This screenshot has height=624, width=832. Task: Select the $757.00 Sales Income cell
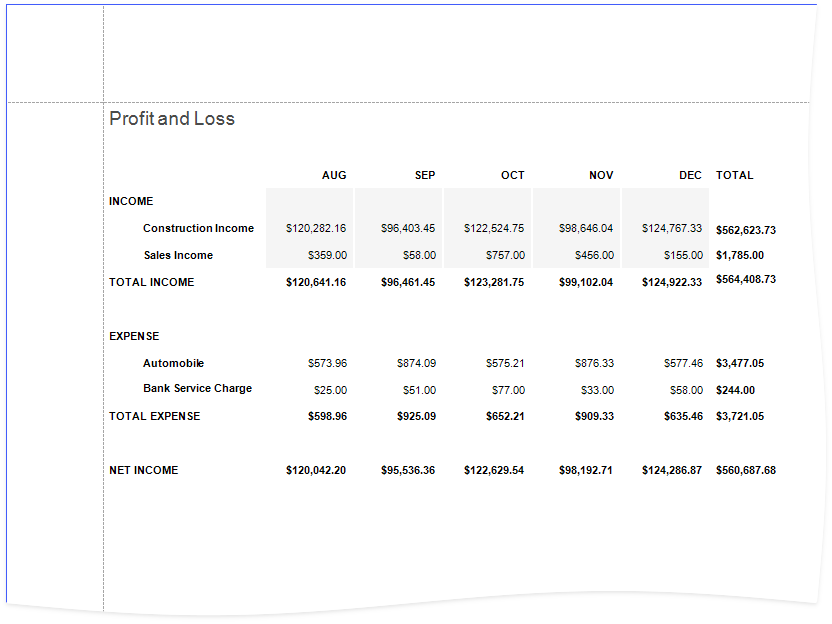(505, 256)
